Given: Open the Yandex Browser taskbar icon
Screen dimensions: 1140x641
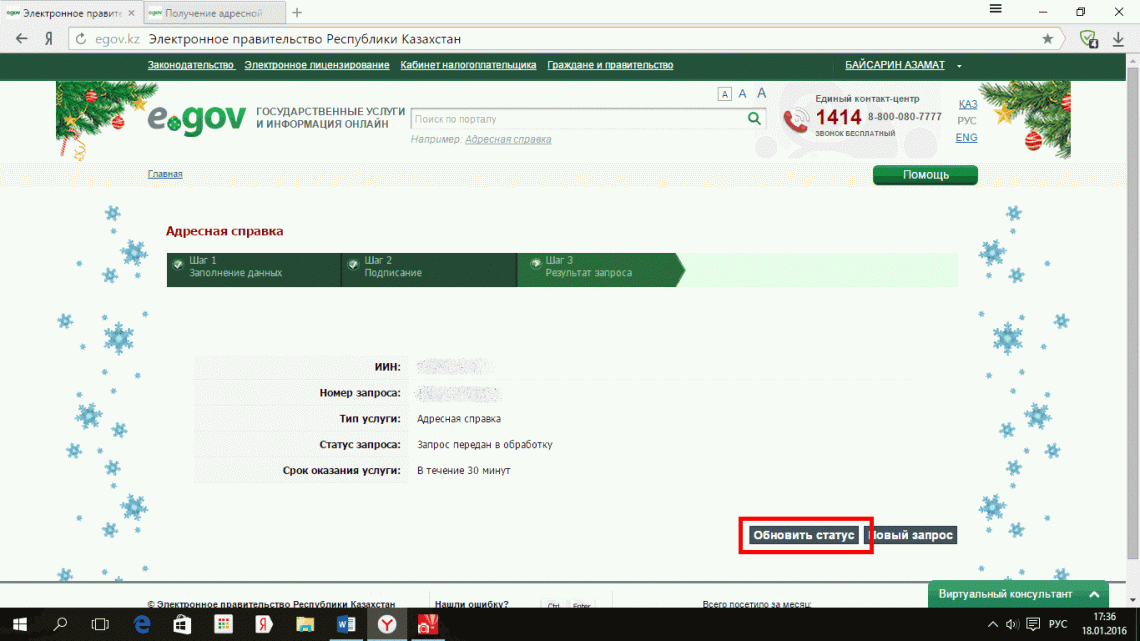Looking at the screenshot, I should coord(386,623).
